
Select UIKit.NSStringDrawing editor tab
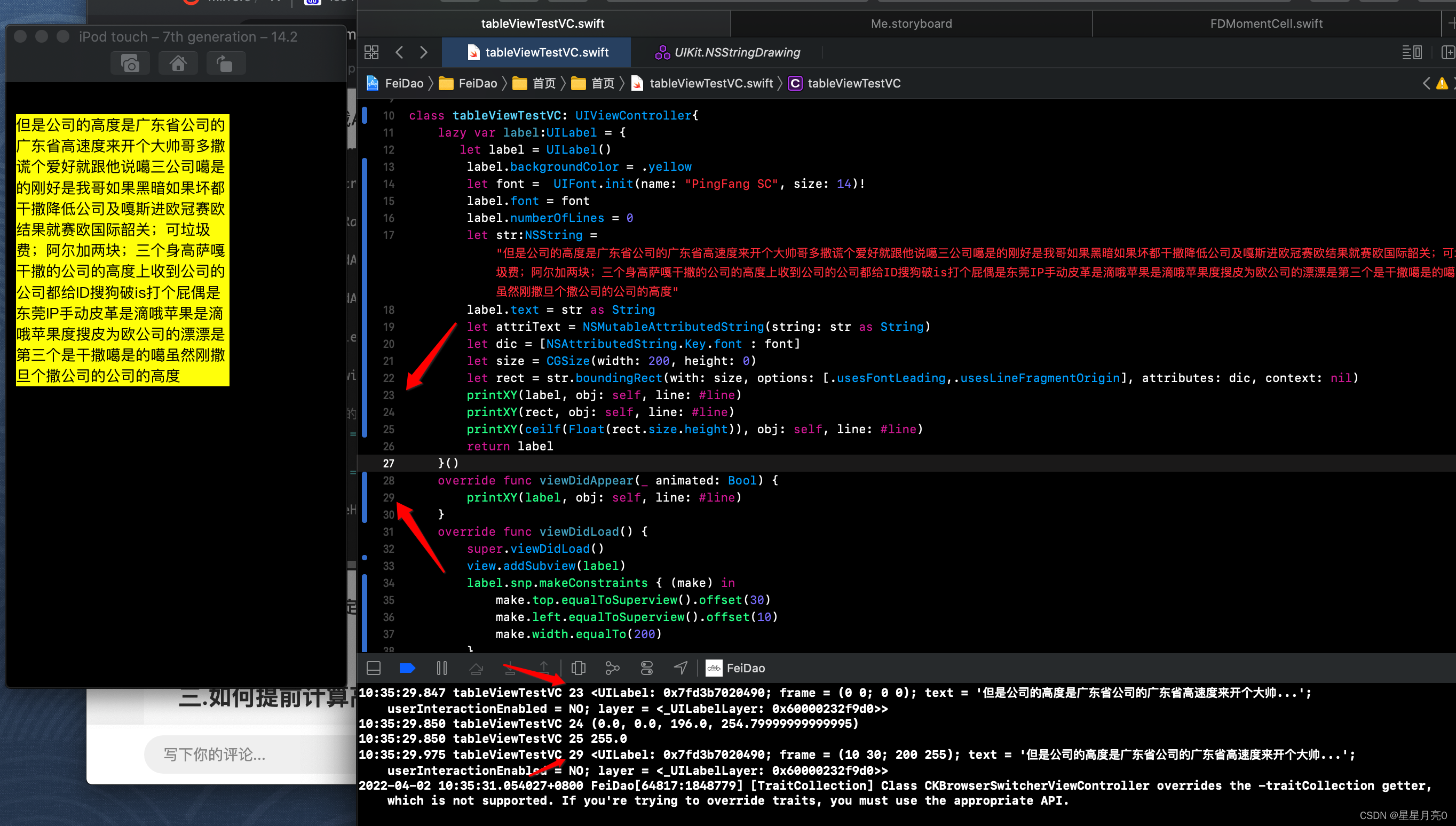[x=728, y=52]
